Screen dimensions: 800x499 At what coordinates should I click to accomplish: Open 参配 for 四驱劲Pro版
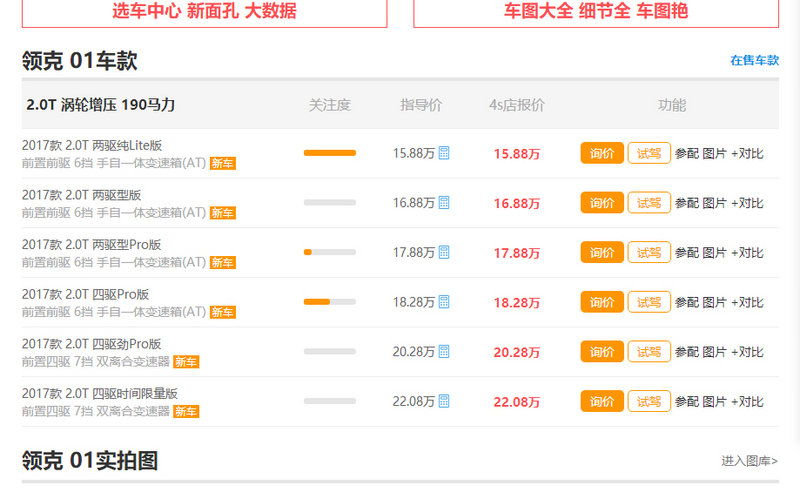[x=687, y=352]
